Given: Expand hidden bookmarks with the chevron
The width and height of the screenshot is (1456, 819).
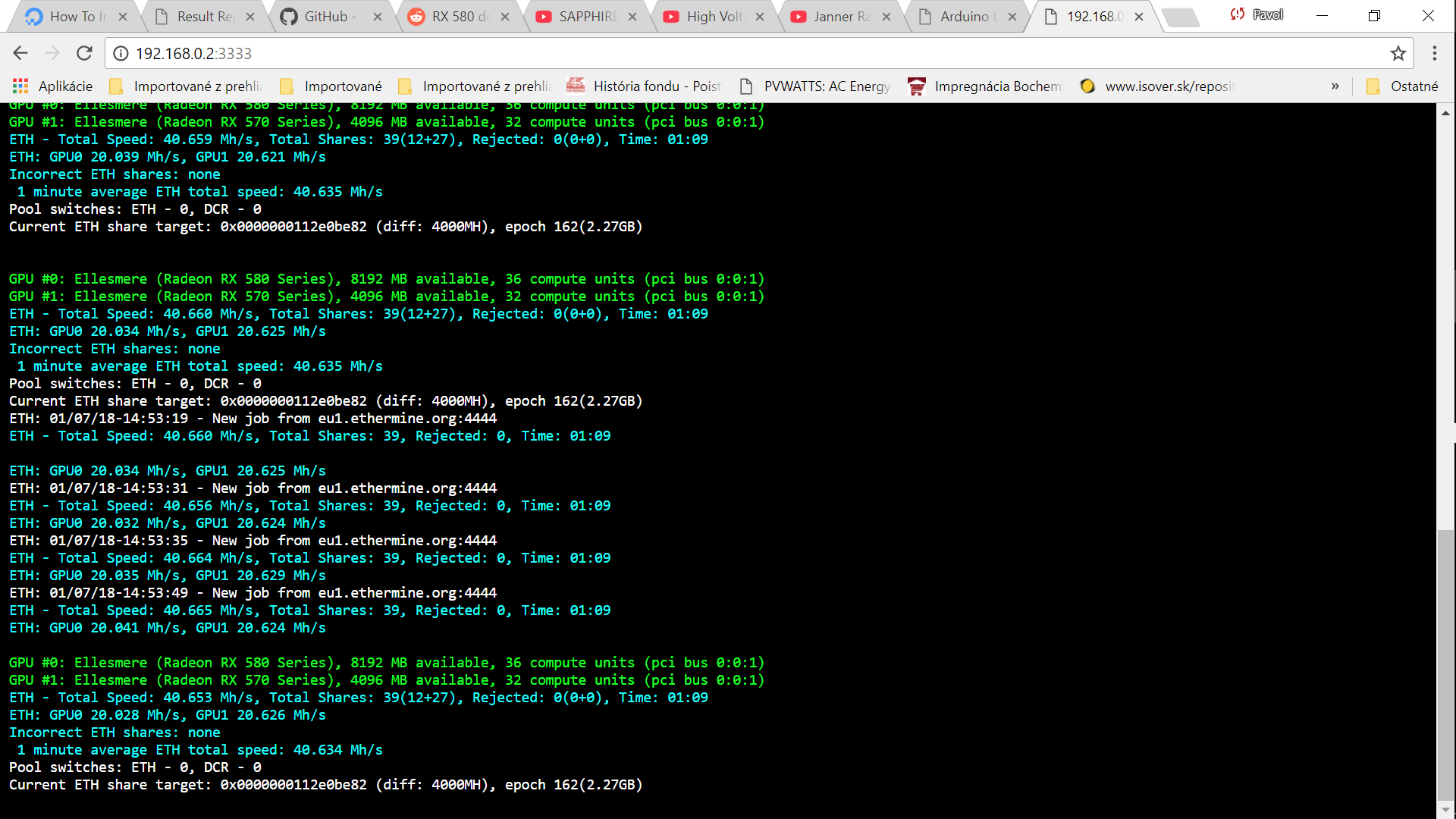Looking at the screenshot, I should click(x=1335, y=86).
